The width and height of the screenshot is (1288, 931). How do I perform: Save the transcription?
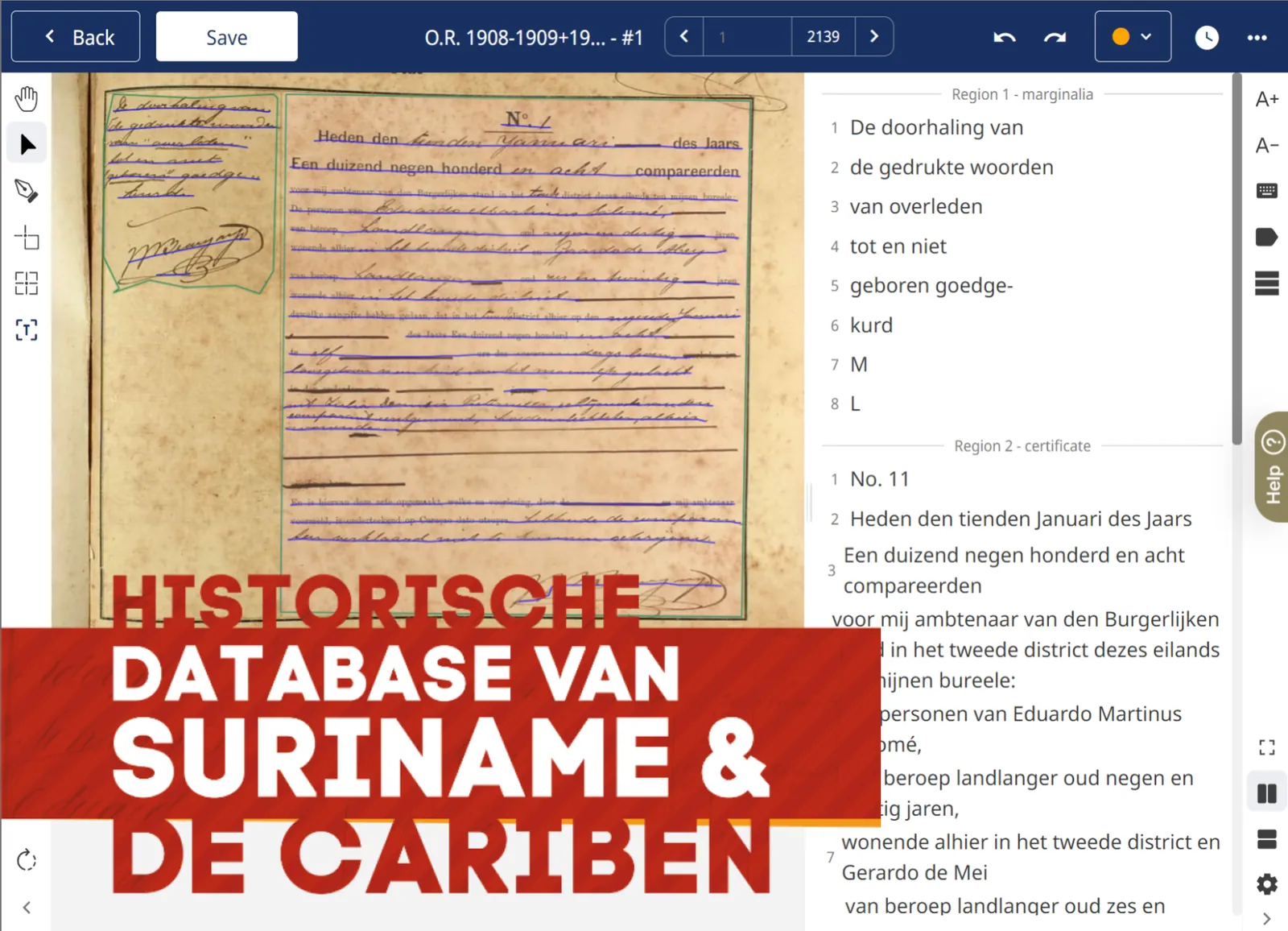[x=227, y=37]
